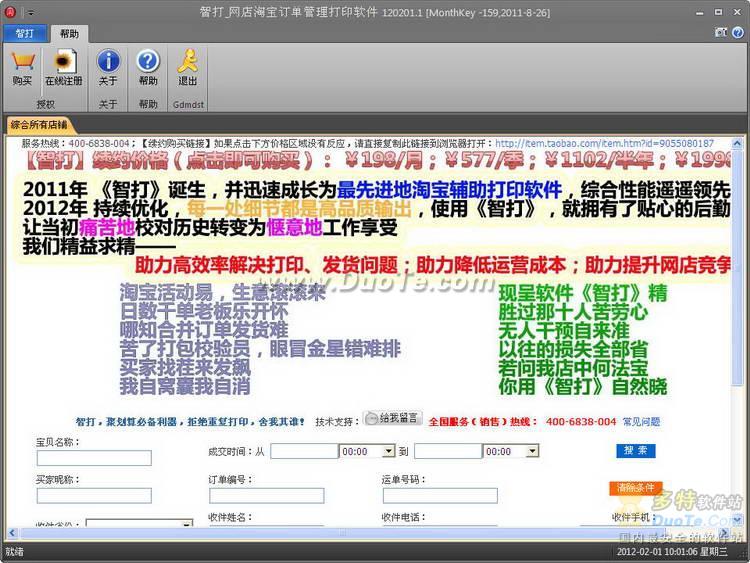Click the 成交时间 start date field
750x563 pixels.
304,451
